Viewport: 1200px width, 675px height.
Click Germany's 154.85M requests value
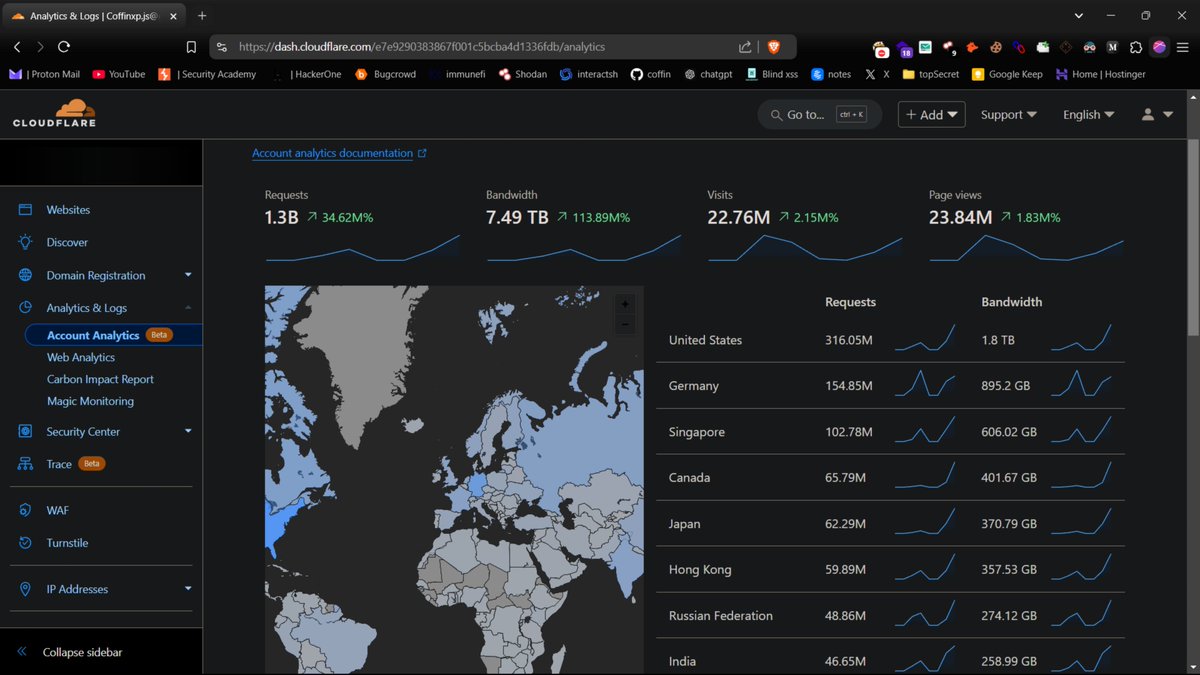click(x=849, y=386)
